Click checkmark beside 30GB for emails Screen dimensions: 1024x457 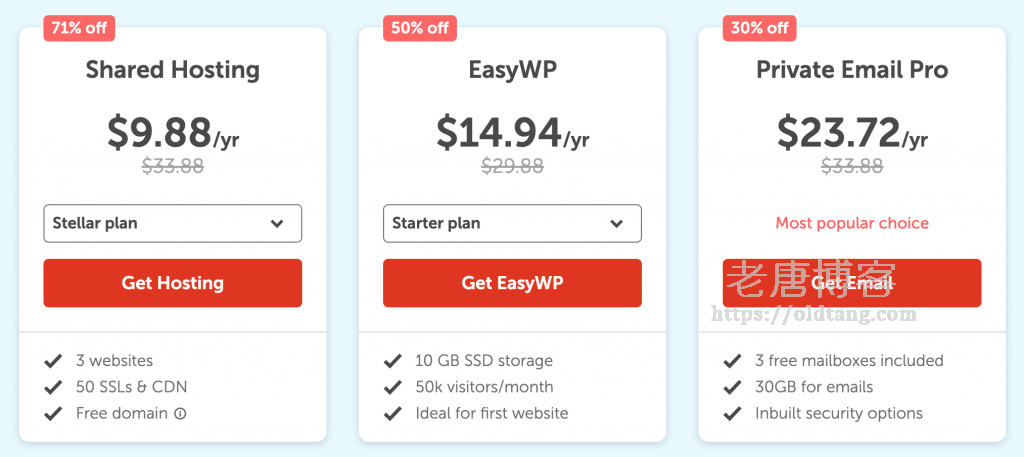(732, 387)
